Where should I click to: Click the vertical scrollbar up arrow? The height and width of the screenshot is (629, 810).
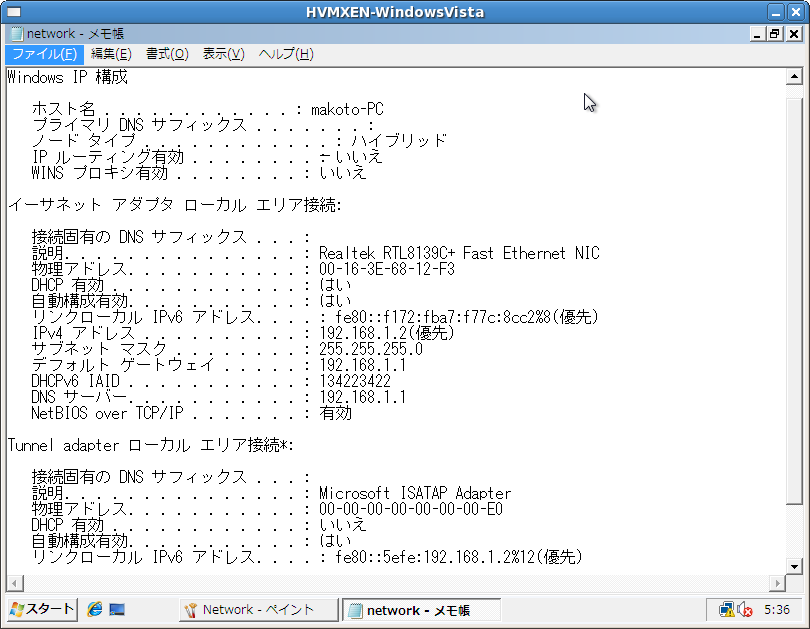pos(794,77)
